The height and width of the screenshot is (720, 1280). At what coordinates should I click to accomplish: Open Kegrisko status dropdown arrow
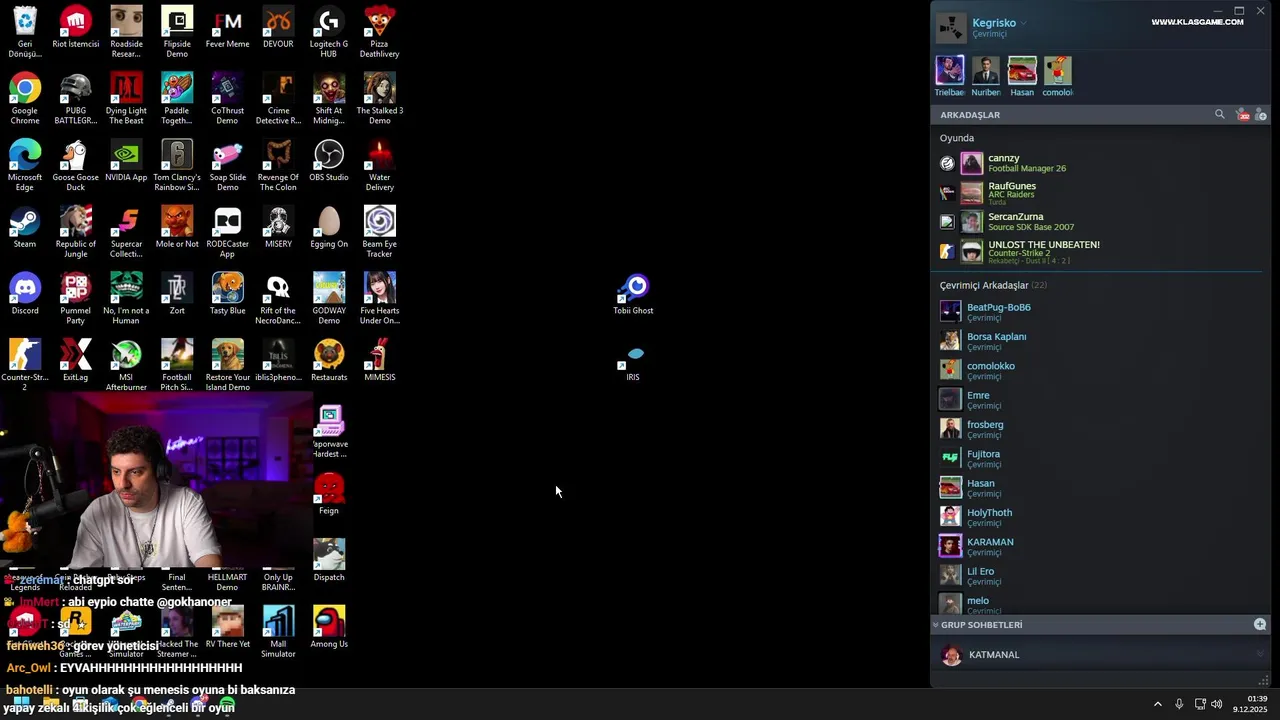[1024, 23]
